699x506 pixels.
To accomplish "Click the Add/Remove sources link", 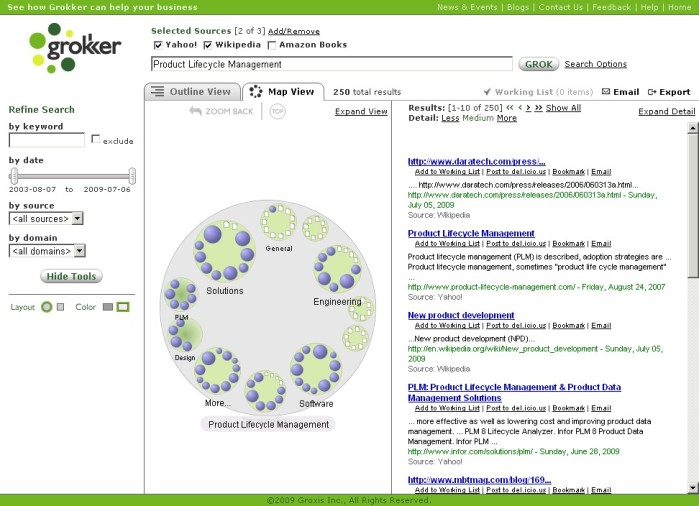I will coord(294,31).
